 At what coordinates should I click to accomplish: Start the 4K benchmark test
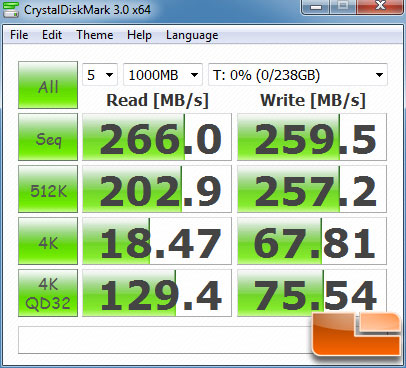pyautogui.click(x=48, y=241)
